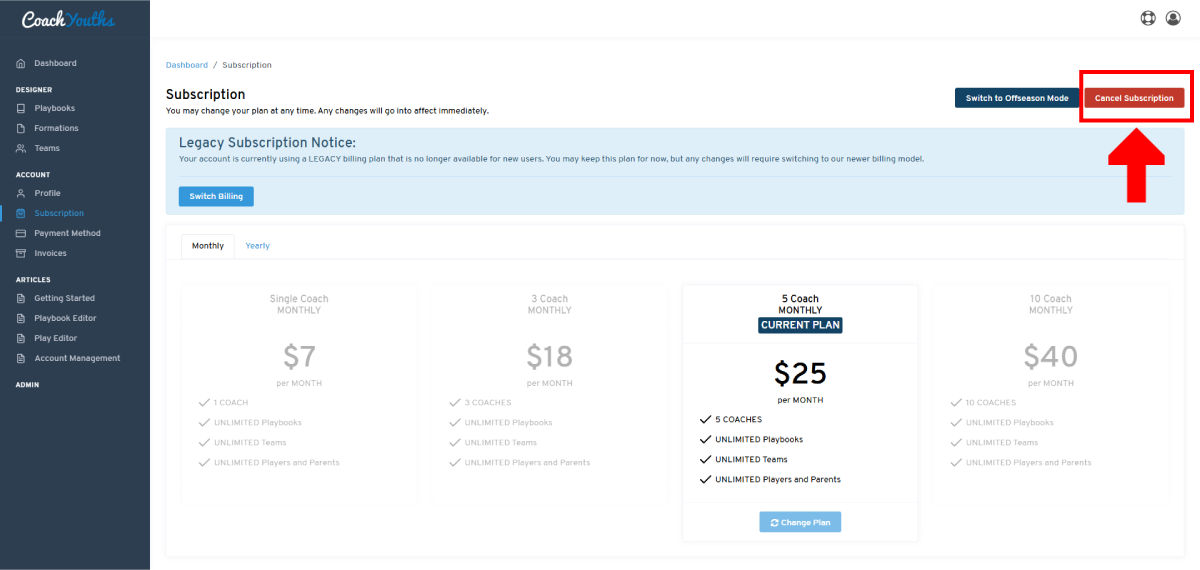The width and height of the screenshot is (1200, 570).
Task: Click the Subscription calendar icon
Action: click(x=21, y=213)
